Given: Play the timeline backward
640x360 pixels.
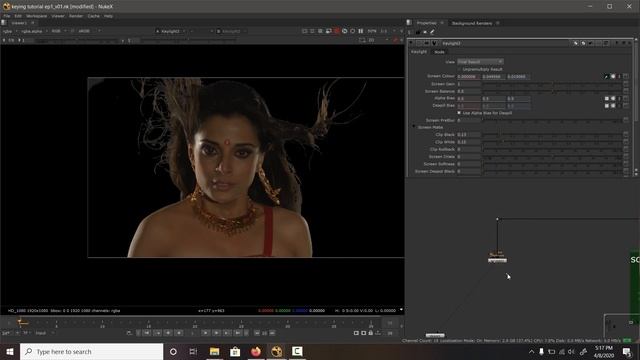Looking at the screenshot, I should [x=179, y=333].
